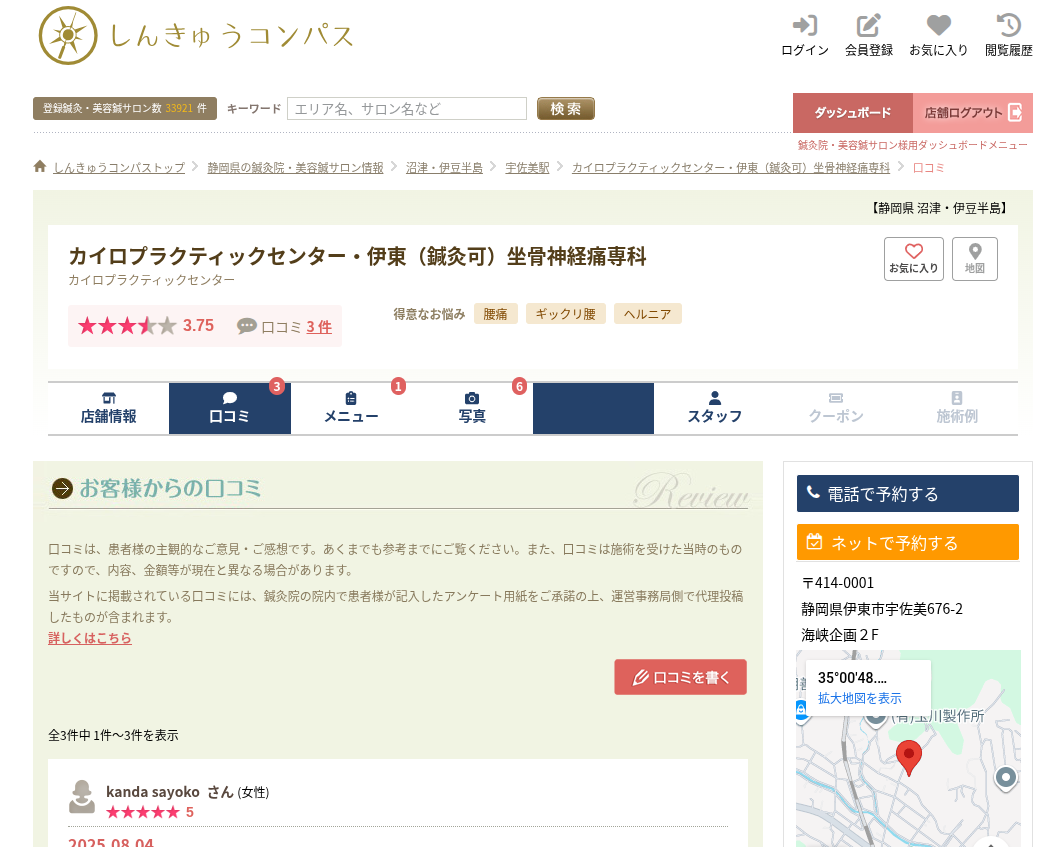The image size is (1059, 847).
Task: Click 店舗ログアウト to log out
Action: [x=972, y=113]
